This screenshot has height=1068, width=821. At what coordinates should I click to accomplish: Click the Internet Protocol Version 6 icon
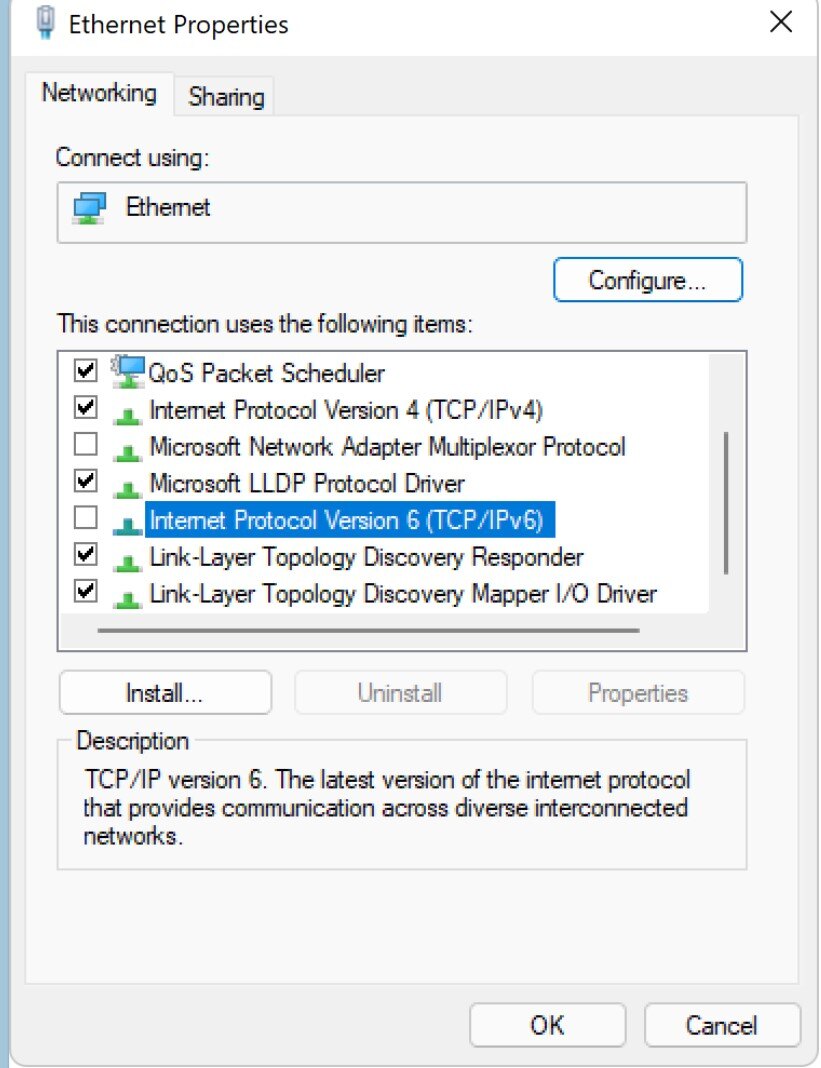[x=128, y=520]
